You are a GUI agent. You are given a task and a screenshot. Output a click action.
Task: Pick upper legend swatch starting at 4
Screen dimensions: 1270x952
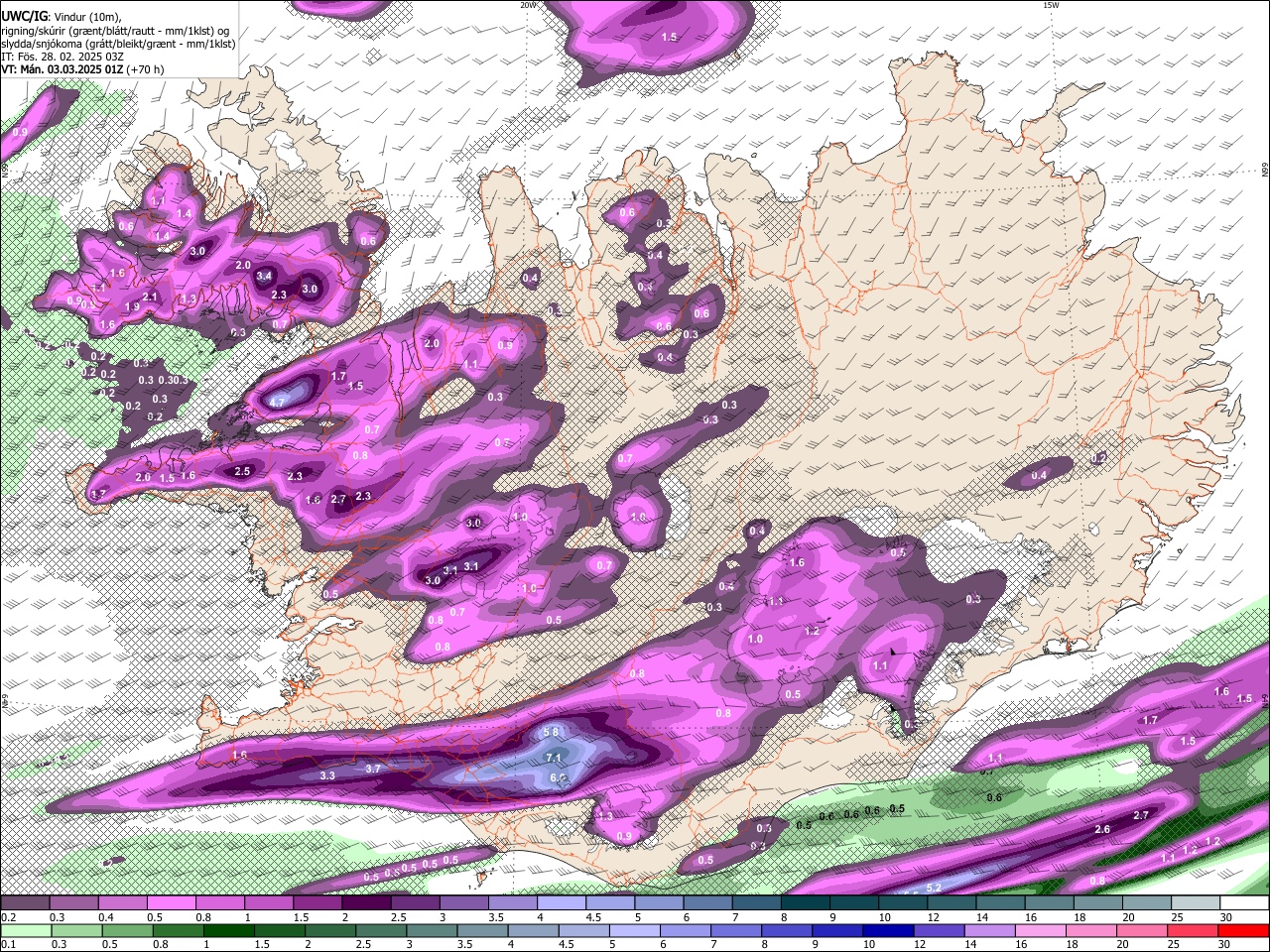point(562,903)
